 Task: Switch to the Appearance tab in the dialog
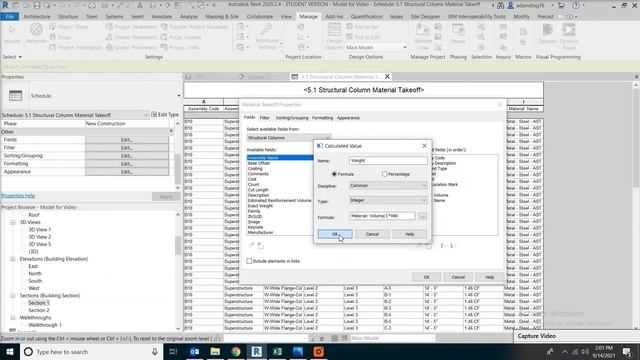click(x=348, y=118)
